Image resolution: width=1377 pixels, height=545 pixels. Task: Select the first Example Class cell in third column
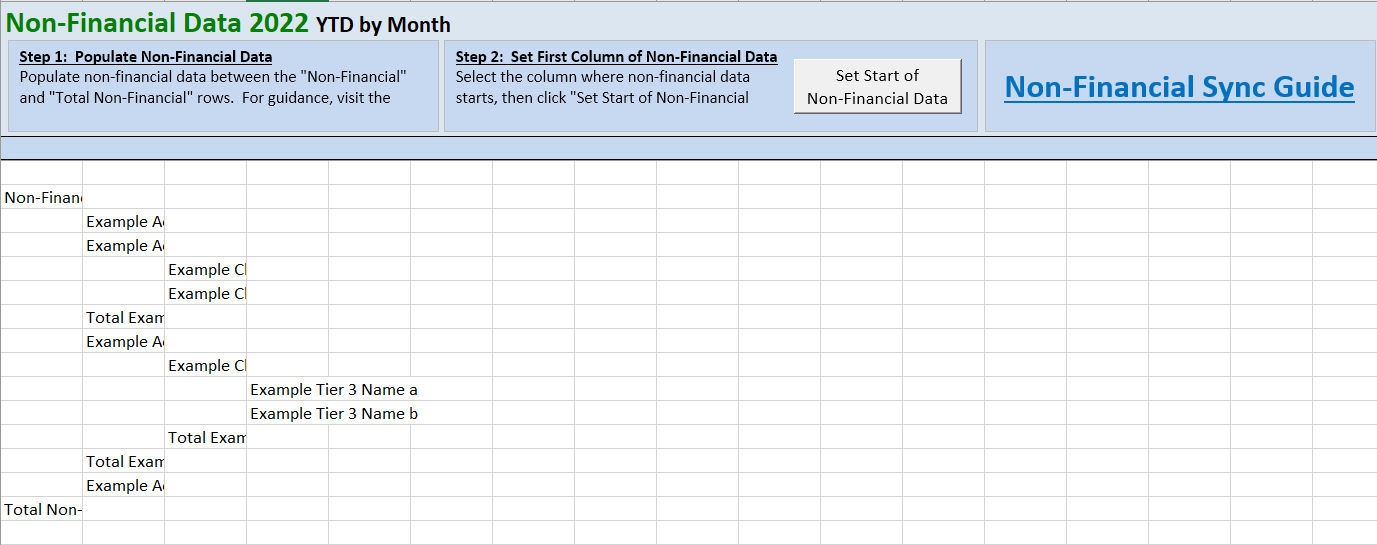tap(206, 269)
